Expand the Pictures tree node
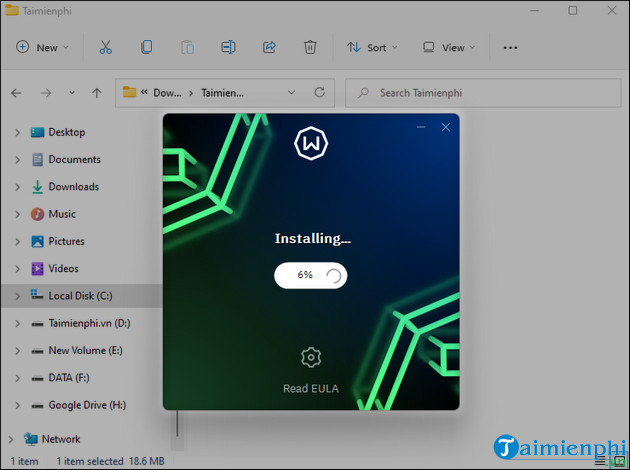This screenshot has height=470, width=630. [17, 241]
